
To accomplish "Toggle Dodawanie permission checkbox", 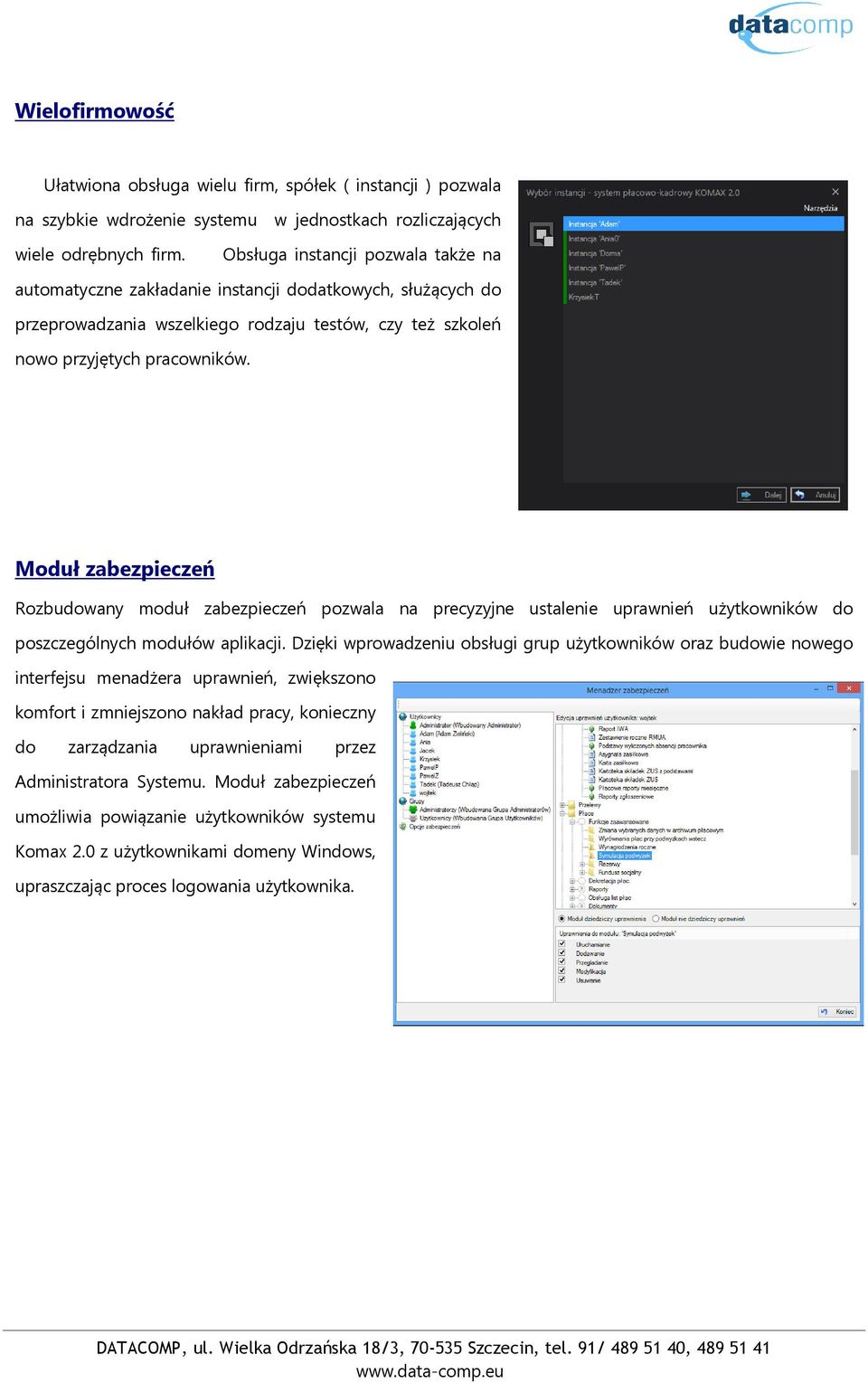I will 562,952.
